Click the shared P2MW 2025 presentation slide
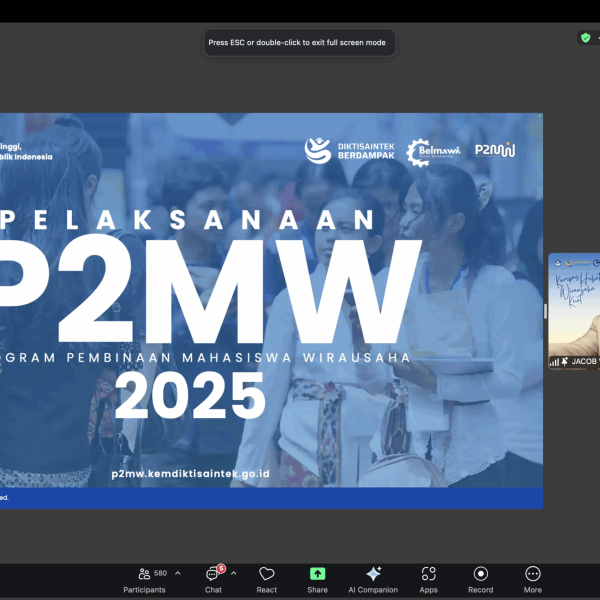This screenshot has height=600, width=600. [271, 311]
